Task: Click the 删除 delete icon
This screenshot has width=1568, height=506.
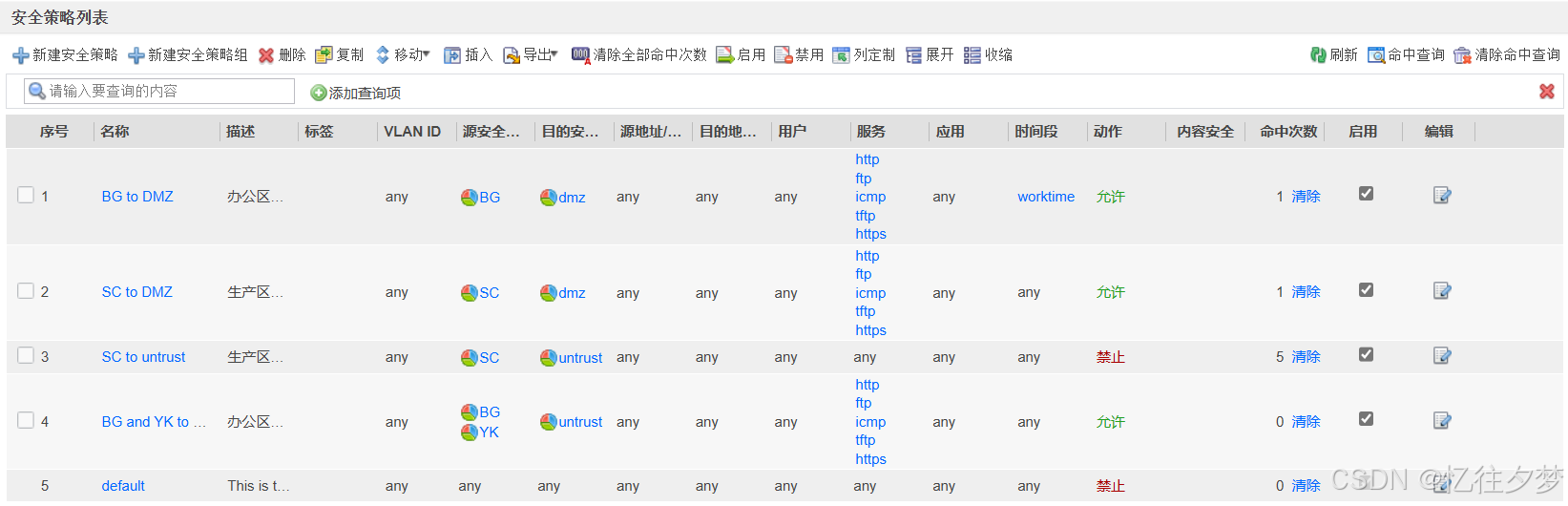Action: (266, 55)
